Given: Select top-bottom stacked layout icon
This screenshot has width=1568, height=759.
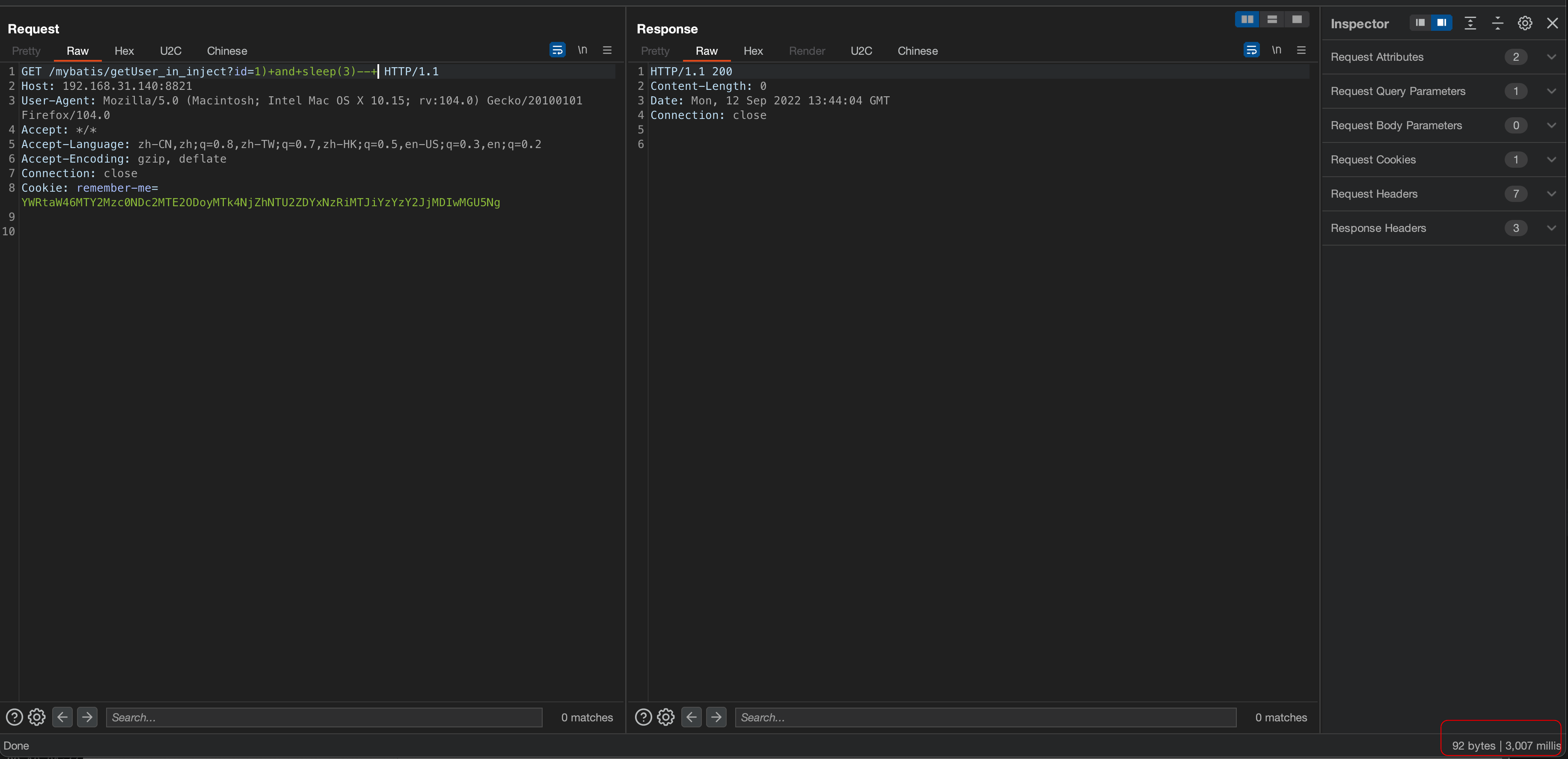Looking at the screenshot, I should coord(1271,20).
